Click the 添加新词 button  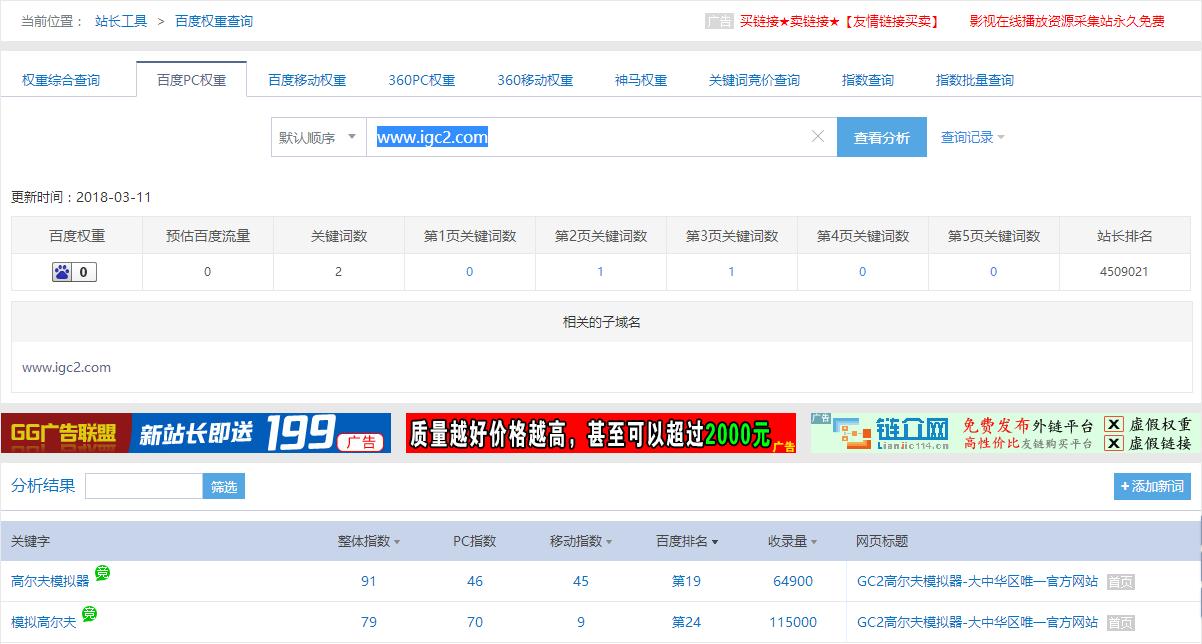click(x=1152, y=487)
